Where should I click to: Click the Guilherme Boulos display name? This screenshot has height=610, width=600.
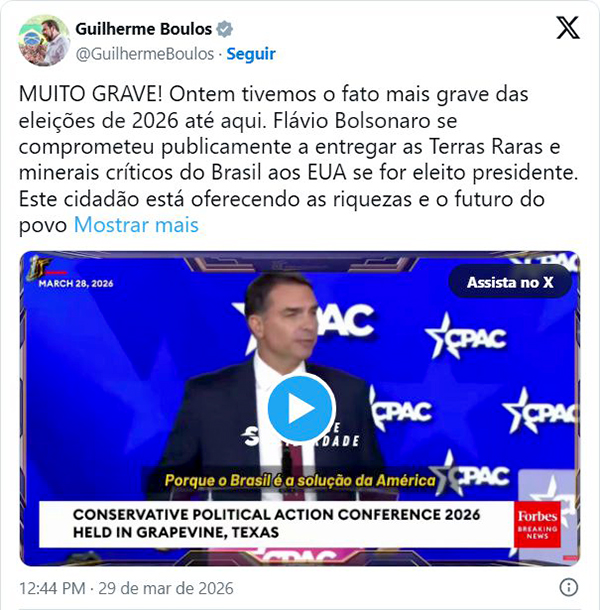[x=144, y=29]
